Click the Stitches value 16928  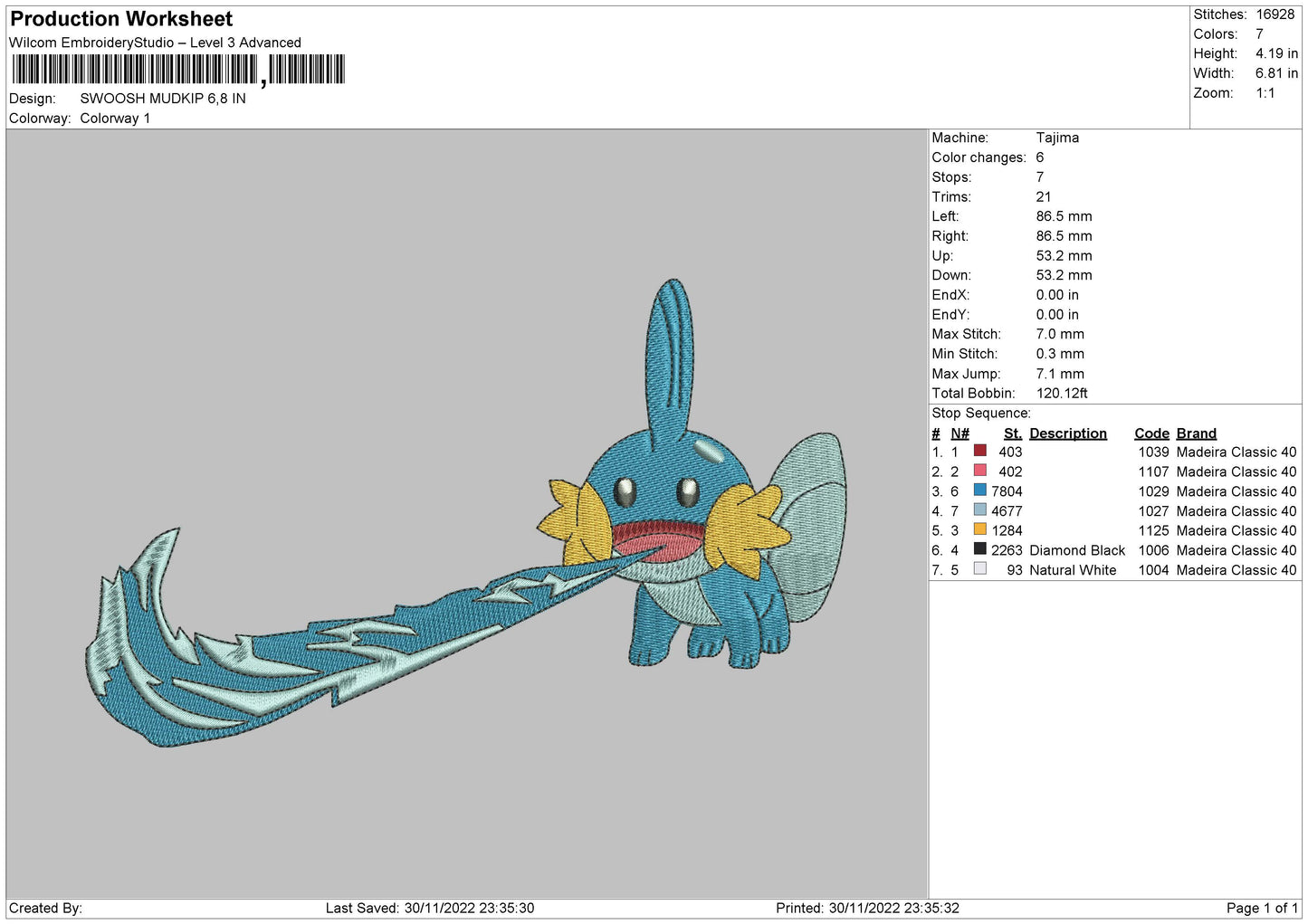pos(1275,14)
